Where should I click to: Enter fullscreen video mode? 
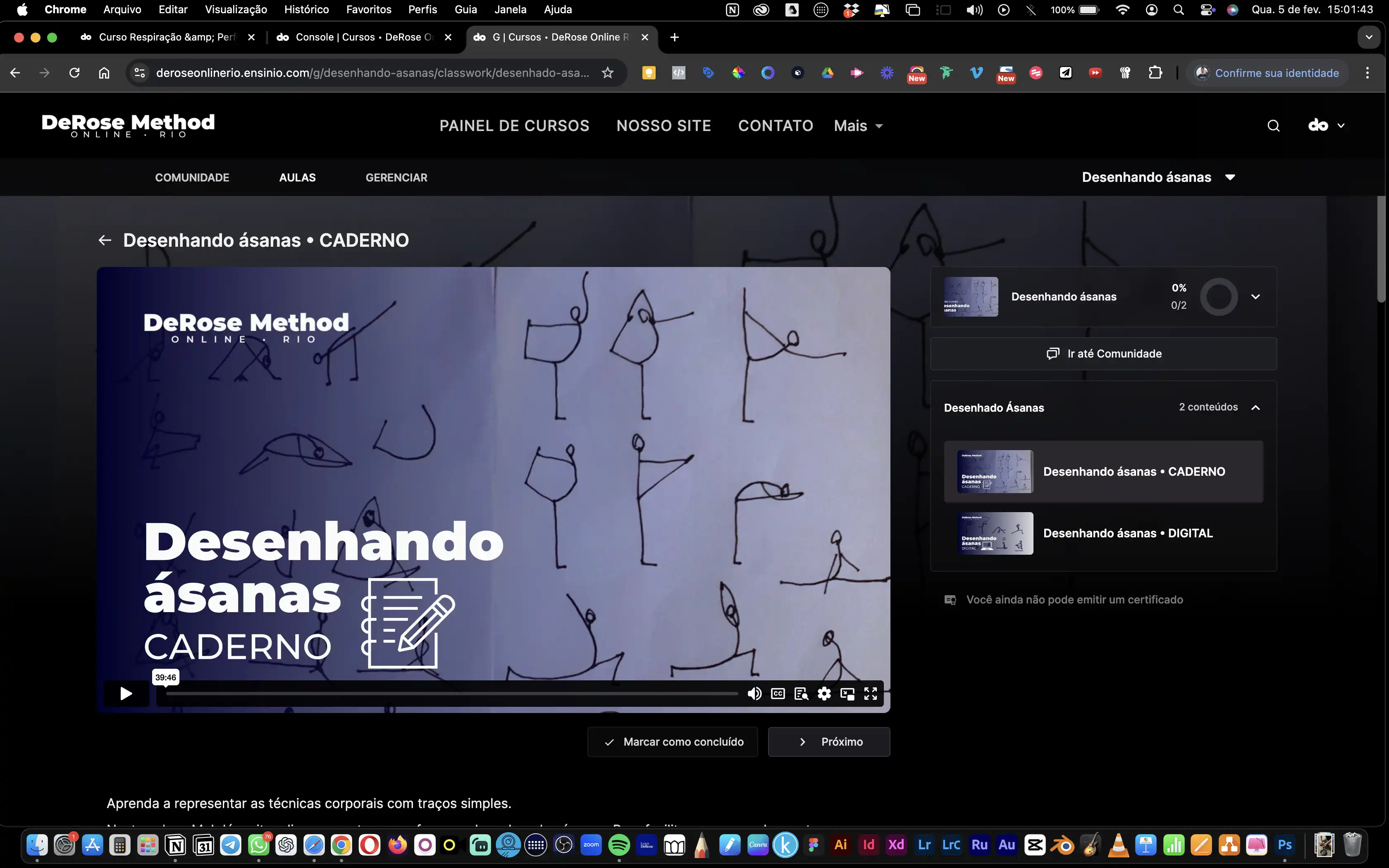pyautogui.click(x=871, y=694)
